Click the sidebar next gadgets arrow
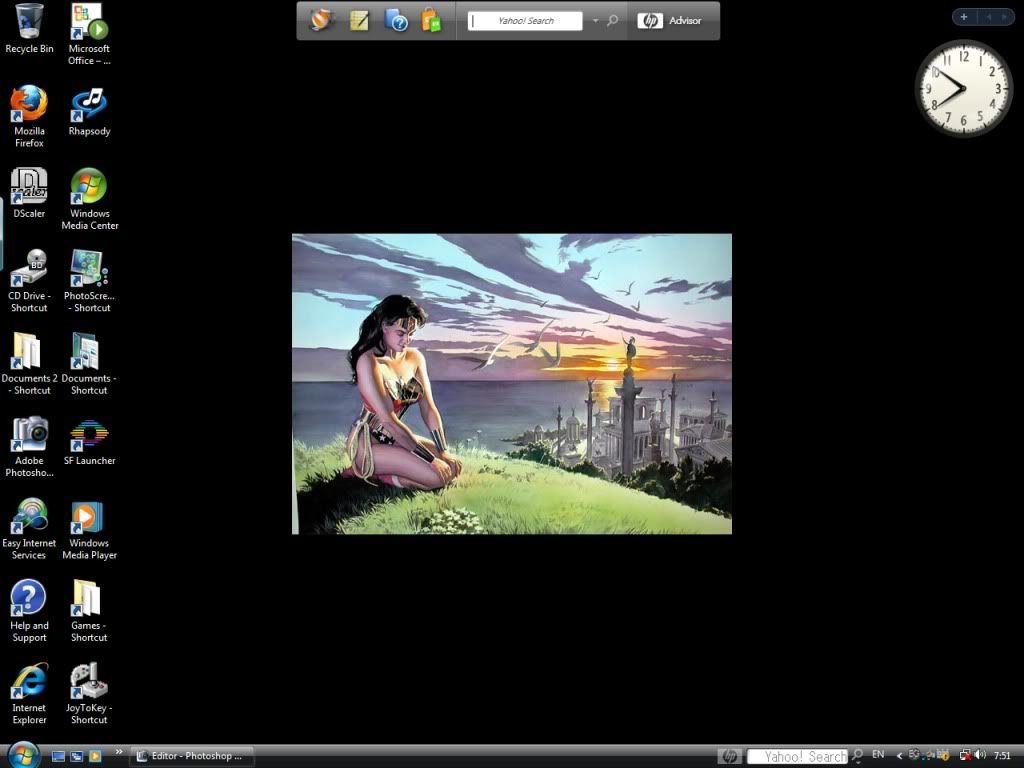Viewport: 1024px width, 768px height. click(x=1004, y=17)
